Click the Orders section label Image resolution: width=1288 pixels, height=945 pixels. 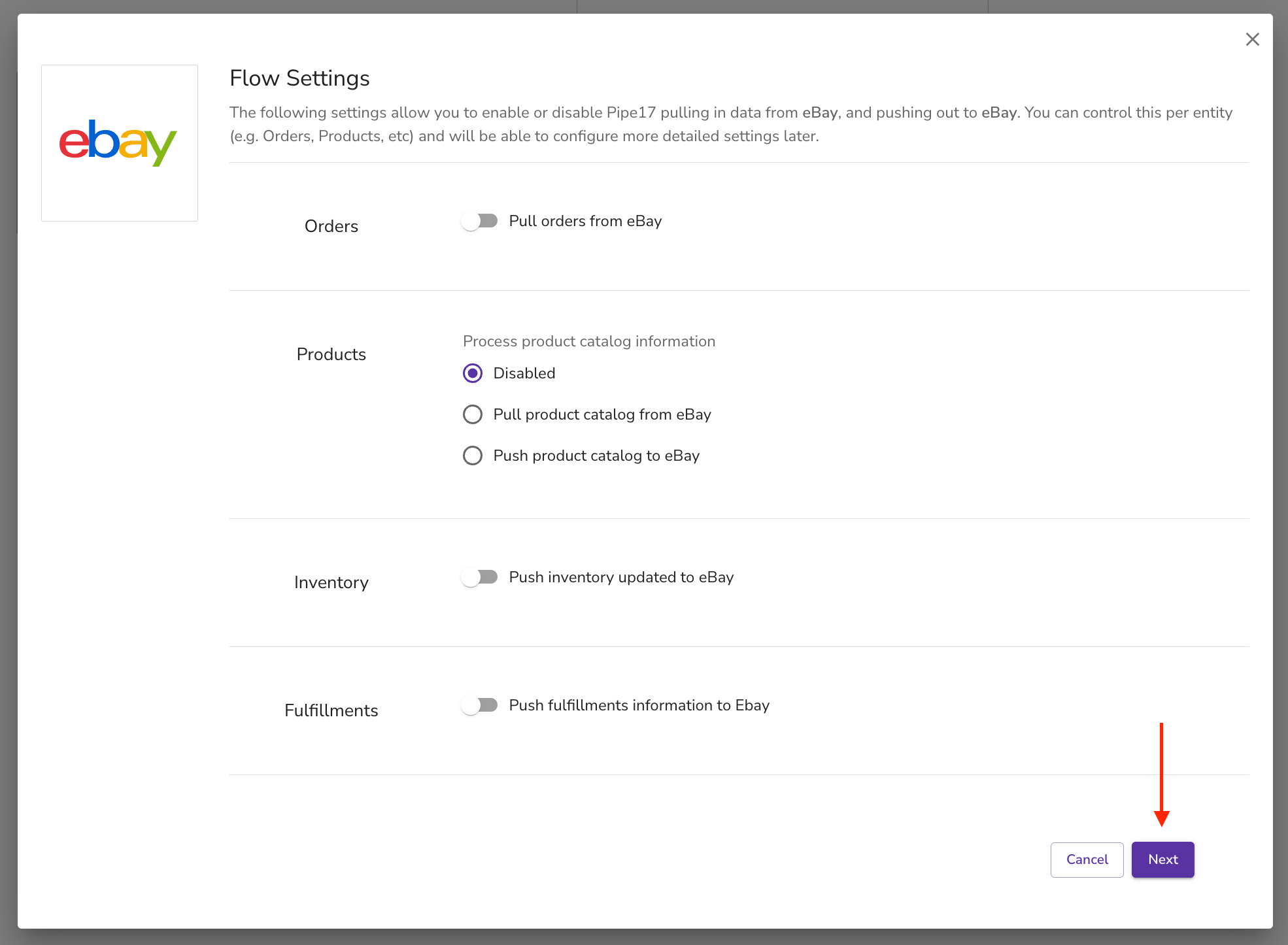coord(331,226)
